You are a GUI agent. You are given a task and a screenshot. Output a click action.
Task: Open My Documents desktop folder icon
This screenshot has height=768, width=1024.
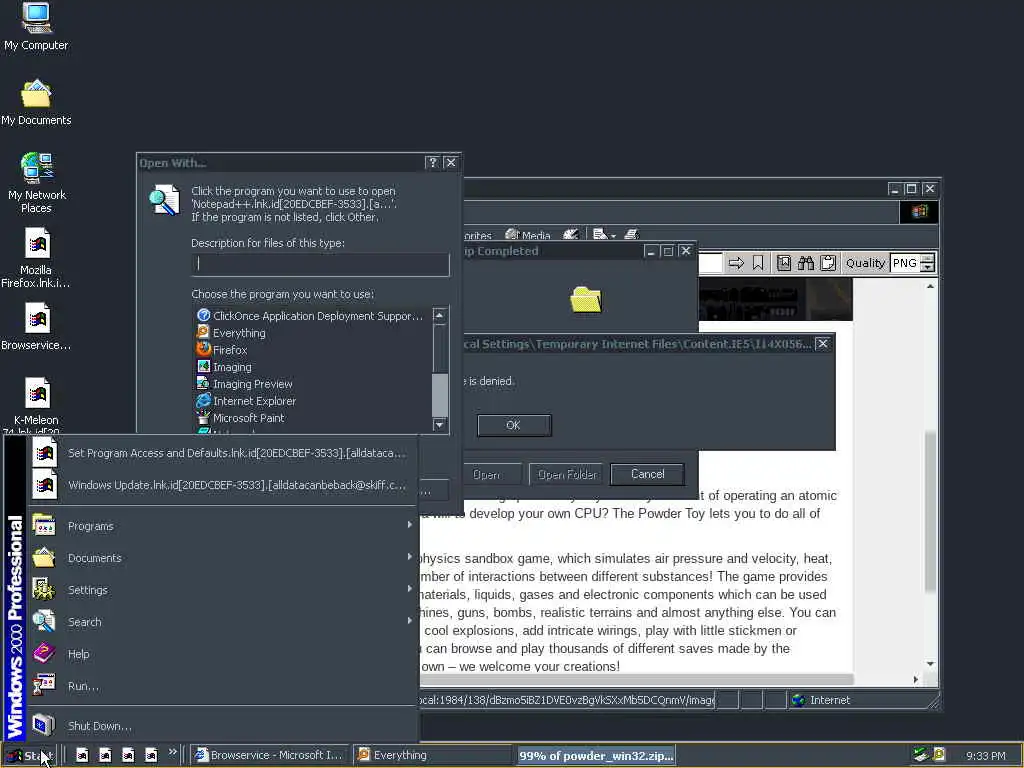click(36, 102)
